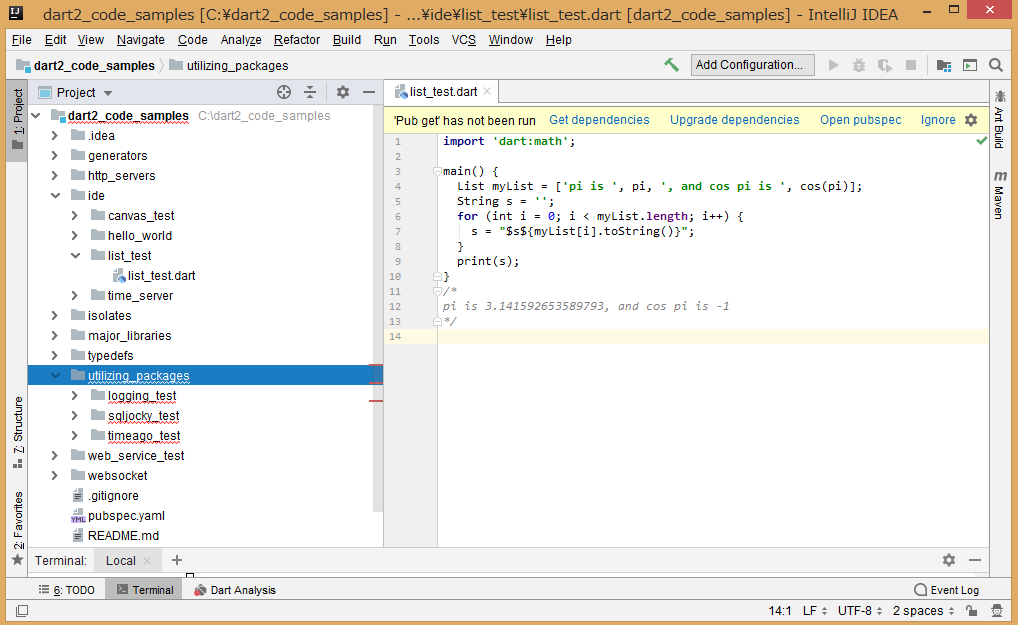This screenshot has width=1018, height=625.
Task: Hide the Project panel with minus icon
Action: click(x=369, y=92)
